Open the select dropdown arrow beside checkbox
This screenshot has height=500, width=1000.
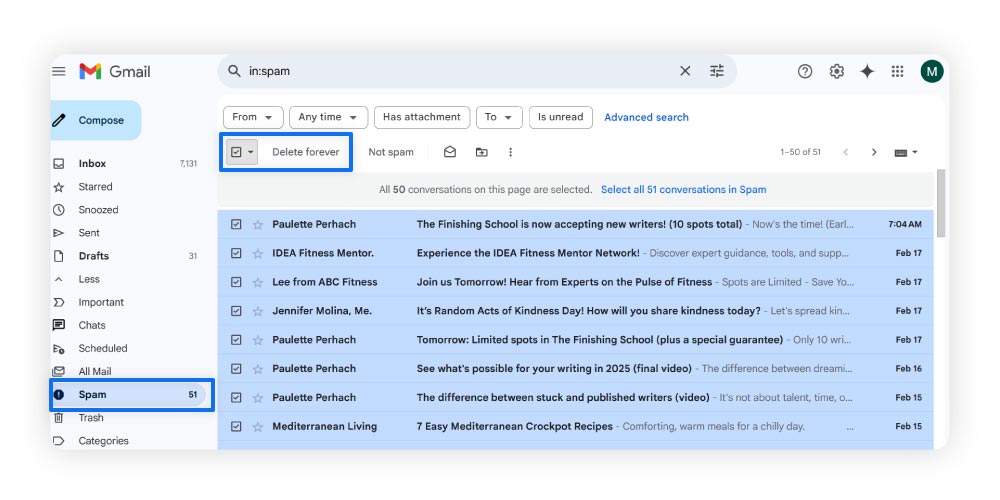coord(251,152)
